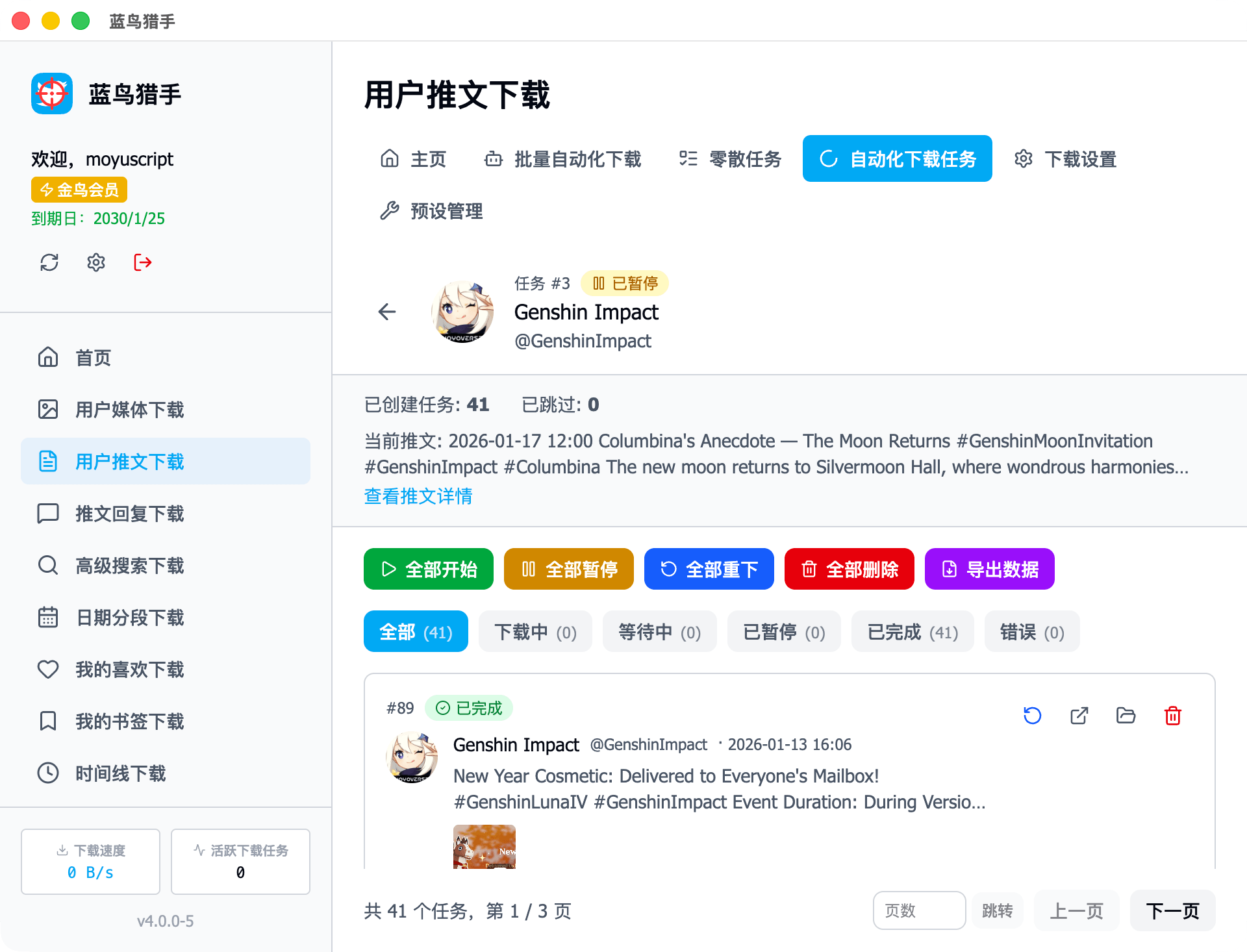Click the refresh icon under membership info
This screenshot has width=1247, height=952.
49,262
